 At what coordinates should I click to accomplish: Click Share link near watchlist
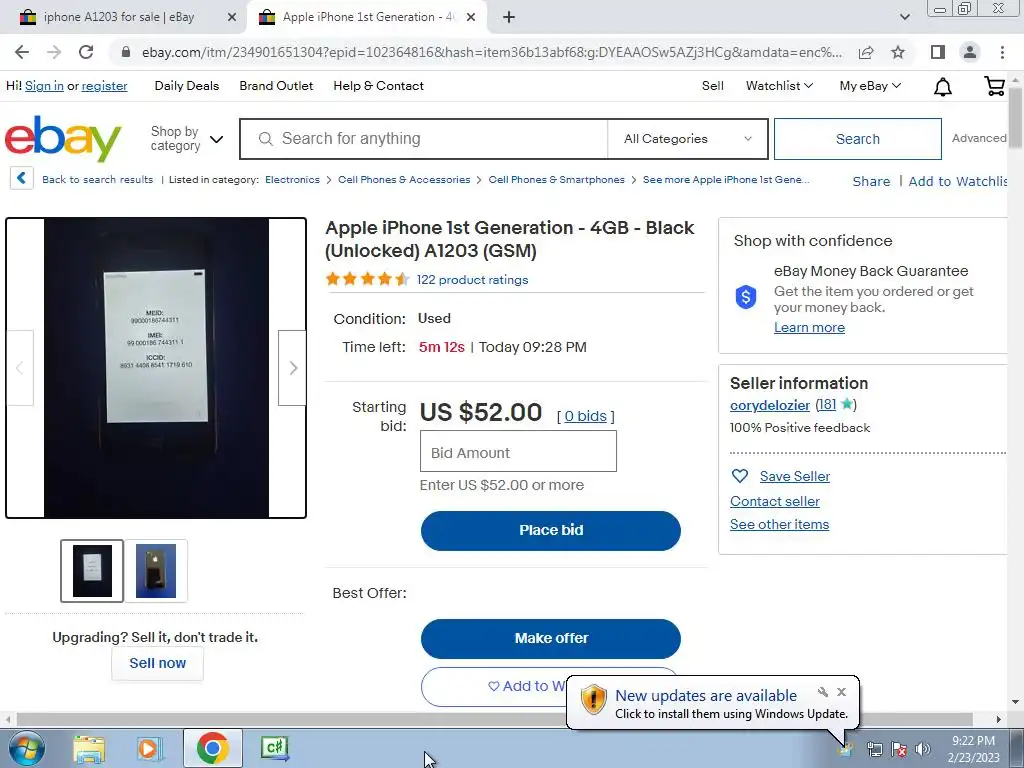pyautogui.click(x=871, y=182)
